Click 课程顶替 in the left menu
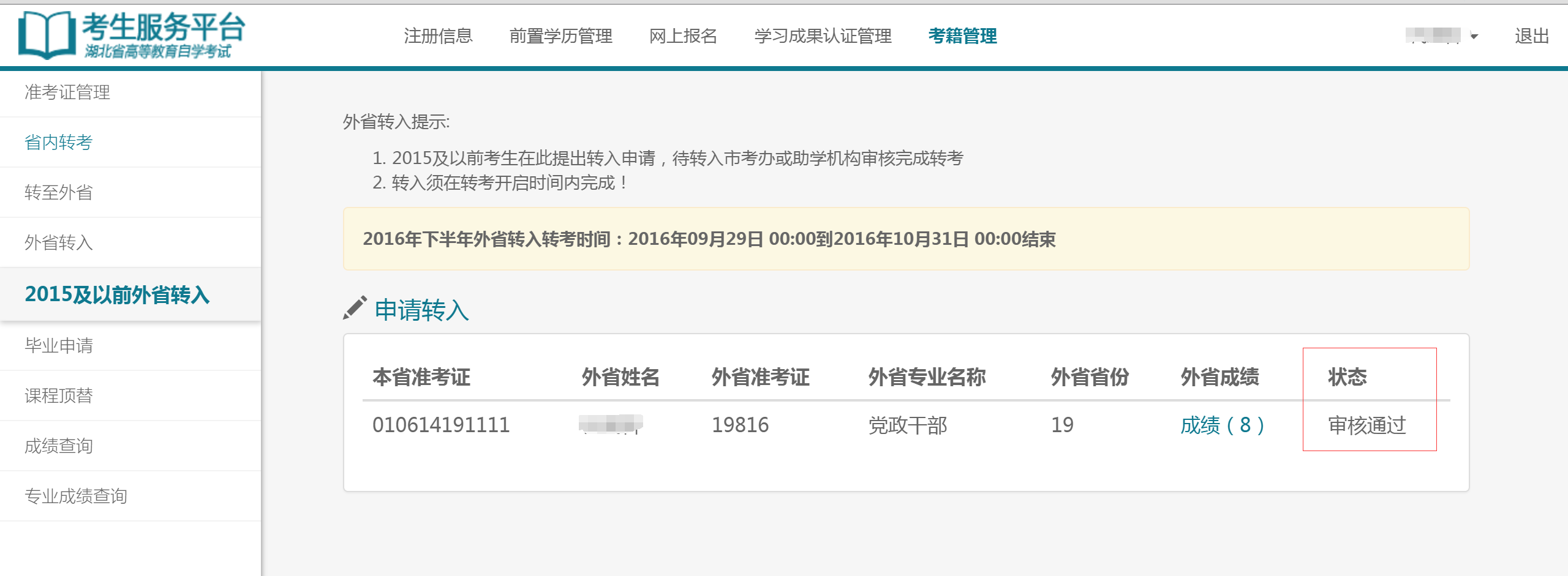This screenshot has height=576, width=1568. coord(58,396)
